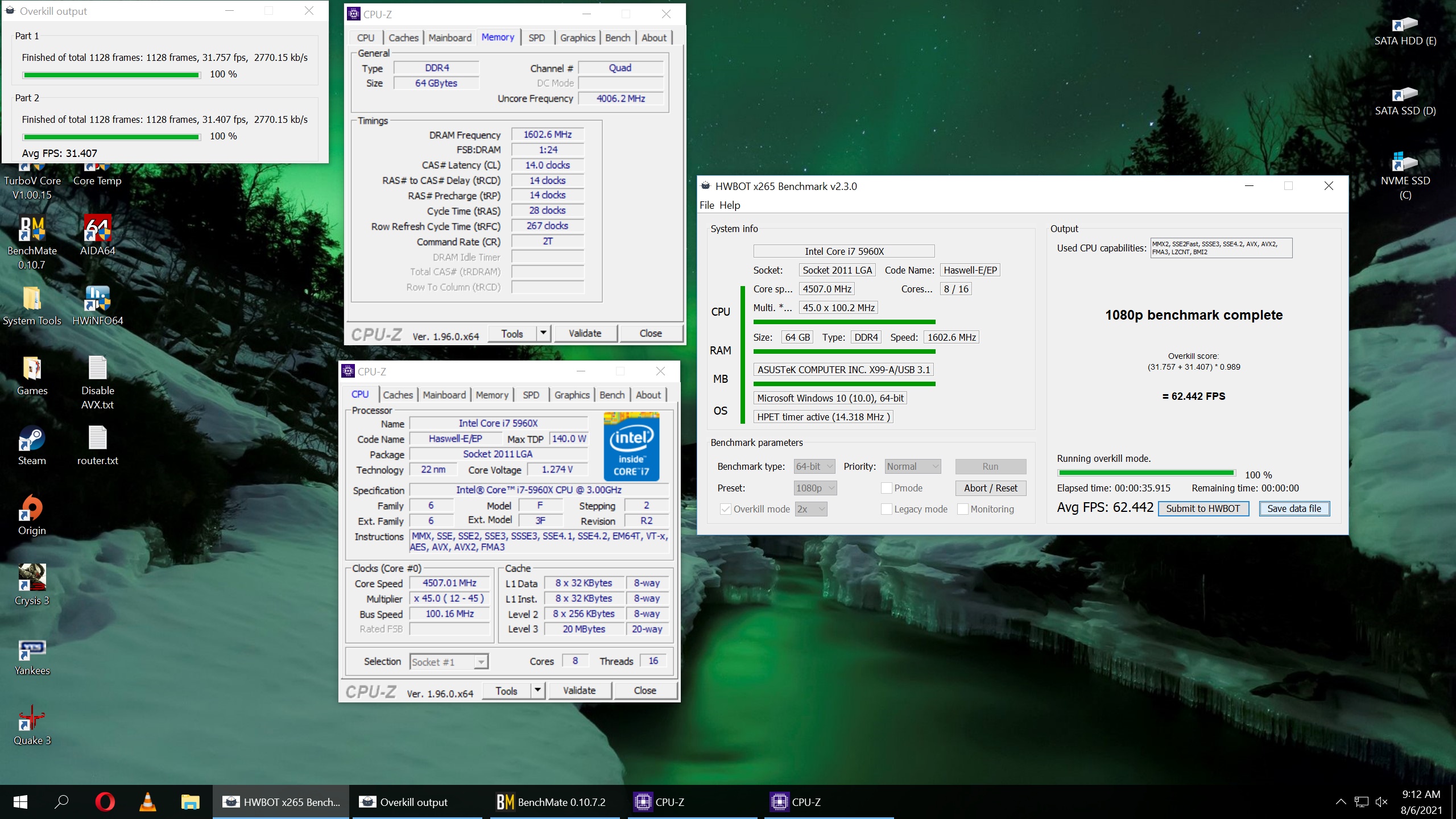Enable the Pmode checkbox
1456x819 pixels.
[x=886, y=488]
